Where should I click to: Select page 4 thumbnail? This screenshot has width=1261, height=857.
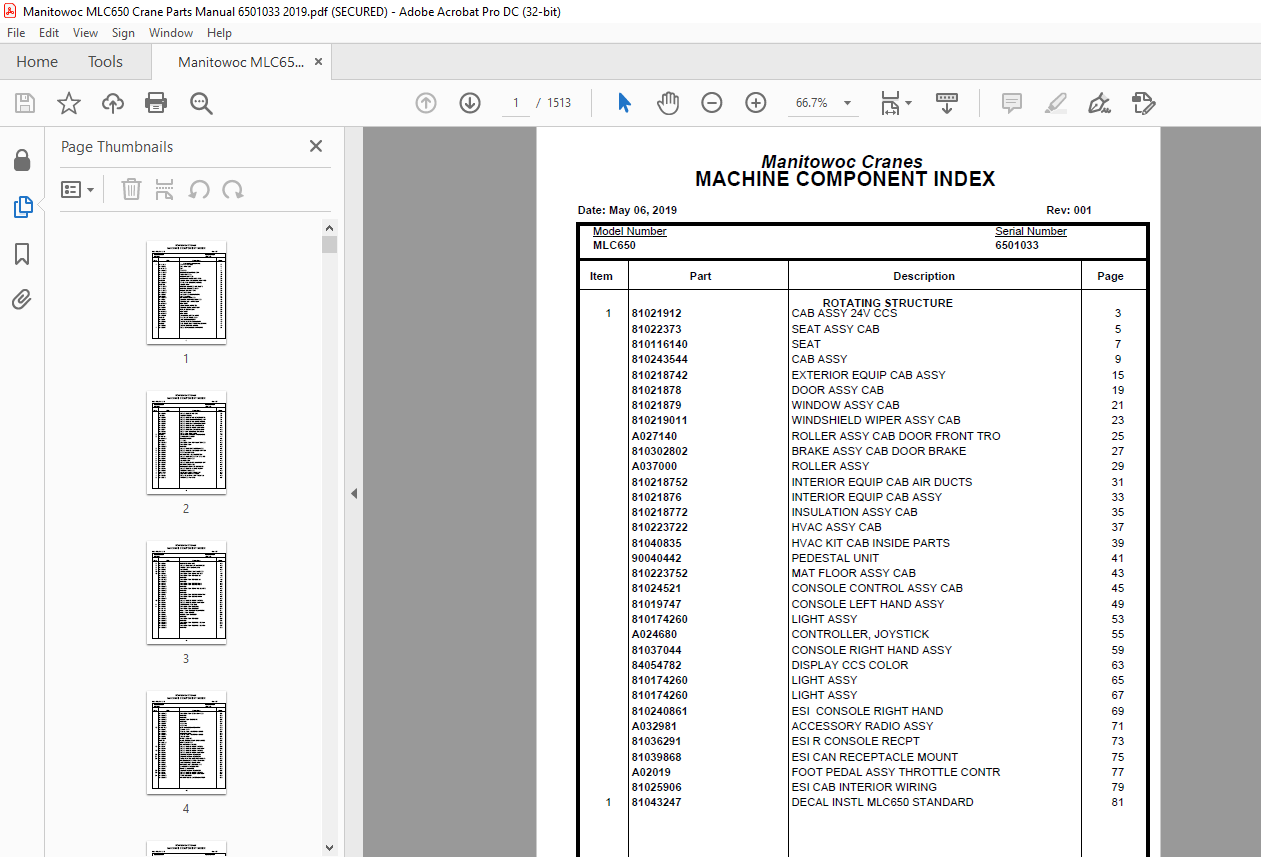point(186,742)
